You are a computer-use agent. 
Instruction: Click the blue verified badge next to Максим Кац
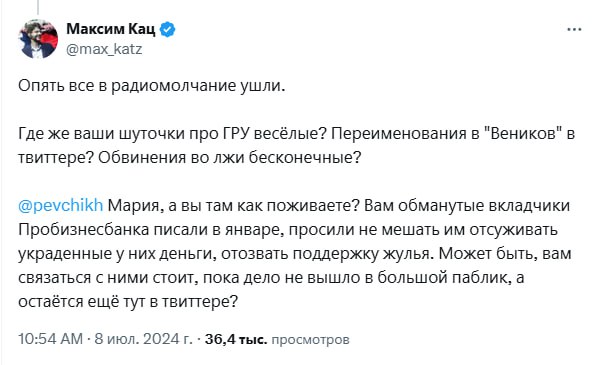point(167,29)
